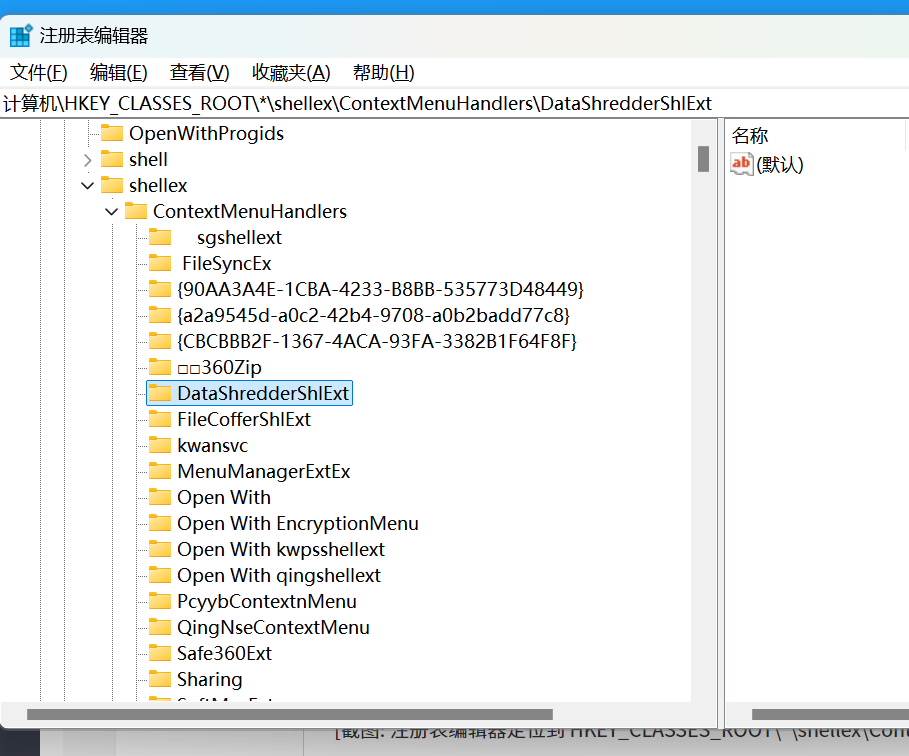Collapse the shellex key
Image resolution: width=909 pixels, height=756 pixels.
[88, 186]
